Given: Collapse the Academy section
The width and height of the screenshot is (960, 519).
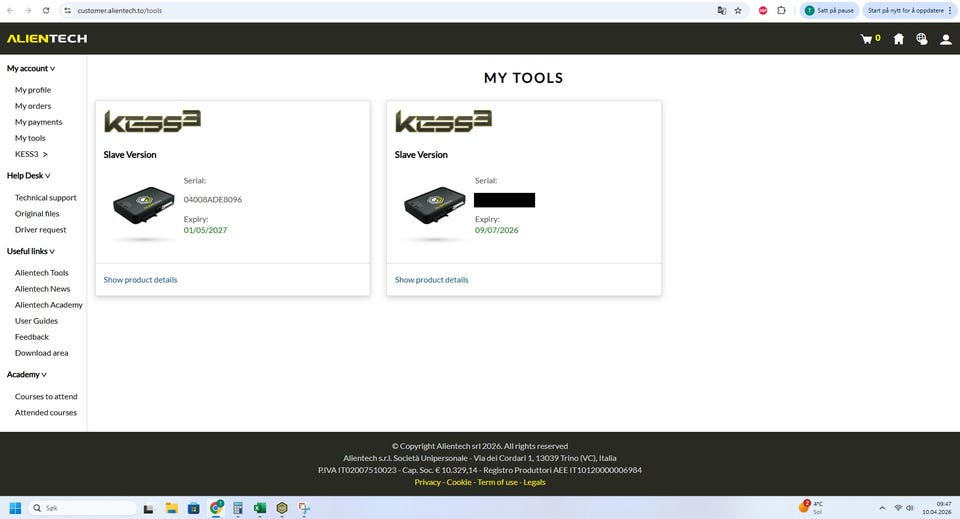Looking at the screenshot, I should pyautogui.click(x=26, y=375).
